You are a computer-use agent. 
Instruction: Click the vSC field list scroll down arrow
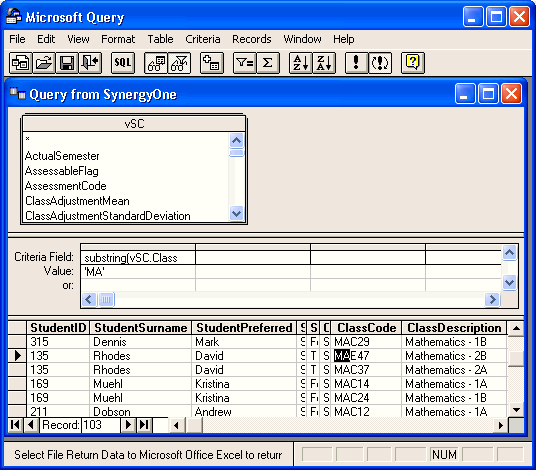point(237,214)
